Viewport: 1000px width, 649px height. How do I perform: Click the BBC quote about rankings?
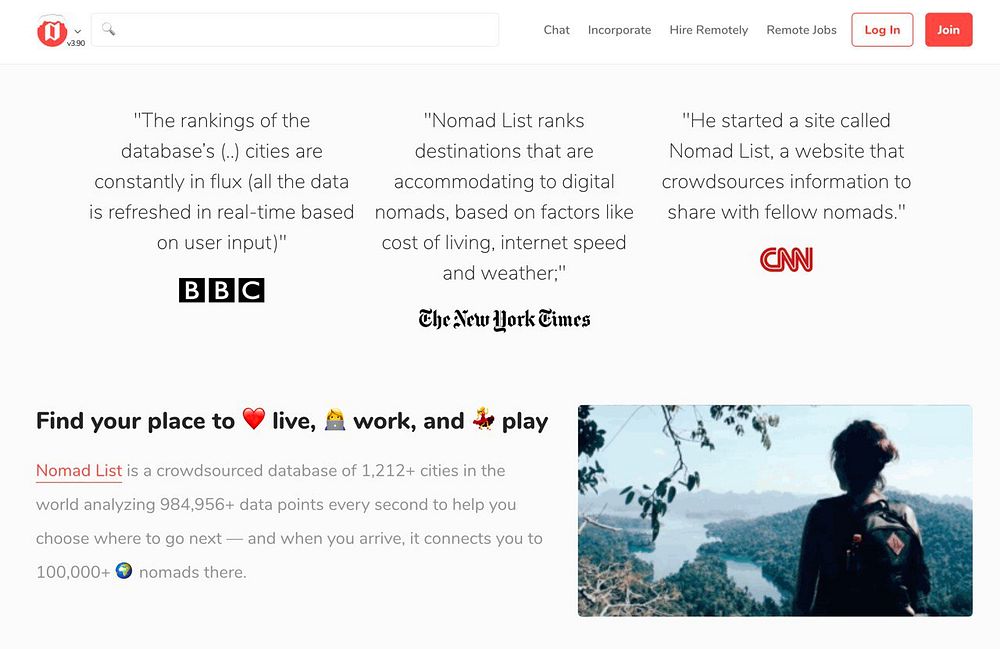click(x=221, y=182)
